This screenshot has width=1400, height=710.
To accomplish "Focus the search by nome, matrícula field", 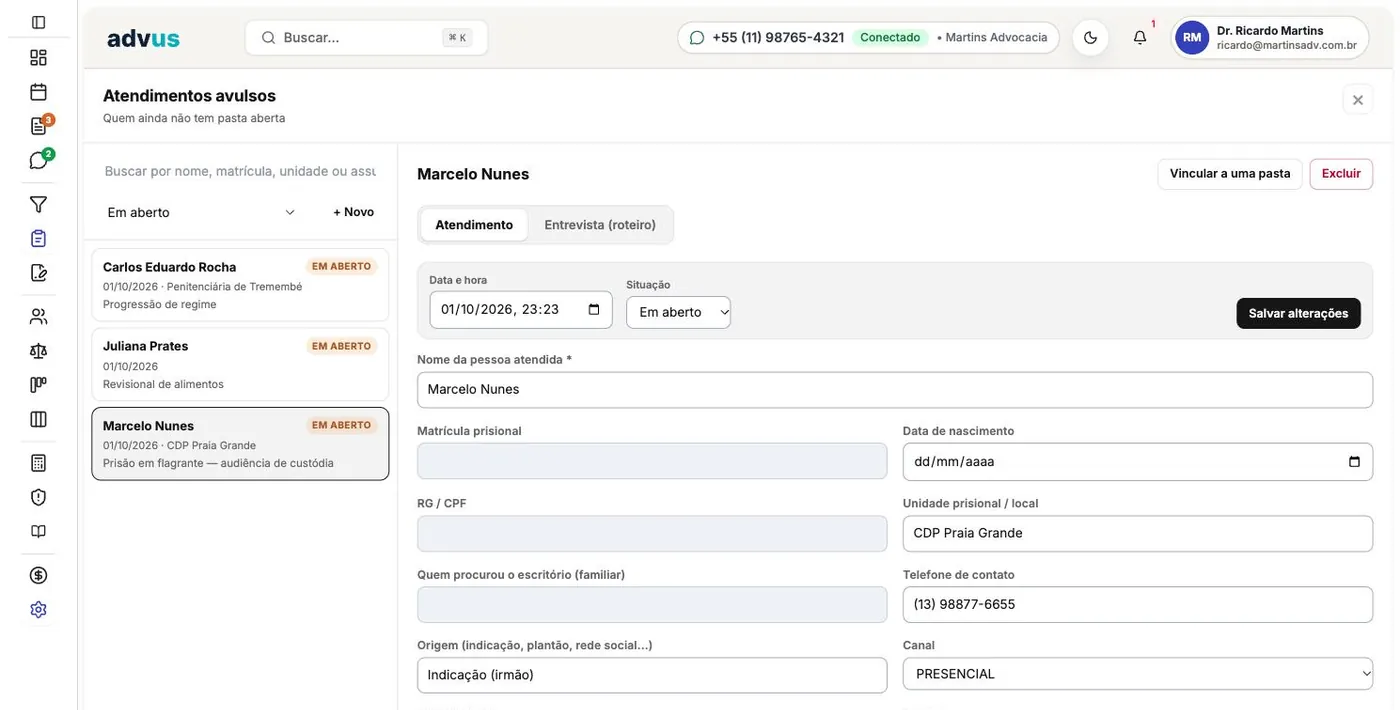I will click(240, 171).
